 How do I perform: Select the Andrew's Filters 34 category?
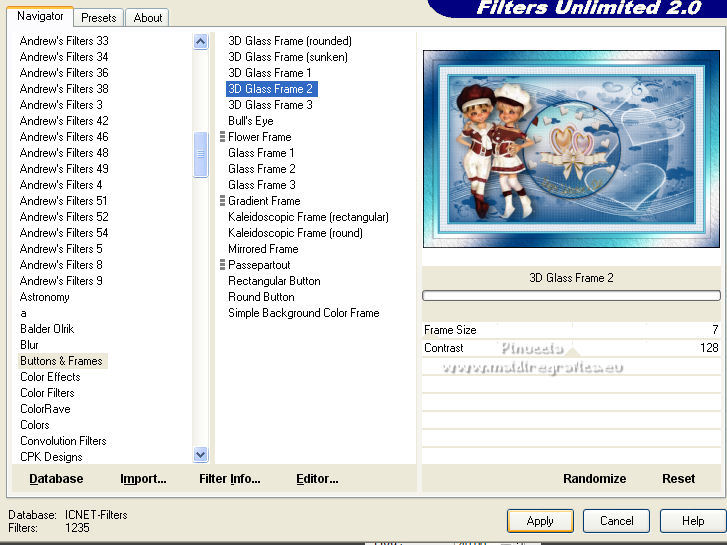point(64,57)
